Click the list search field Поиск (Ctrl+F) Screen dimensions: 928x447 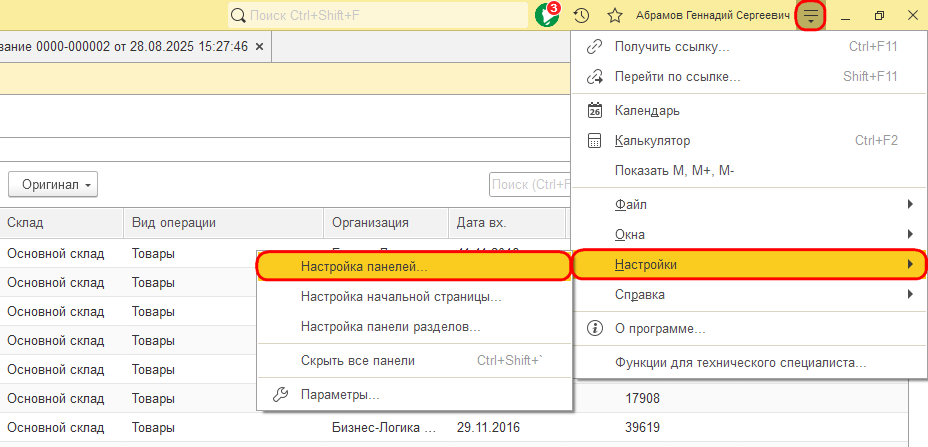click(x=531, y=185)
